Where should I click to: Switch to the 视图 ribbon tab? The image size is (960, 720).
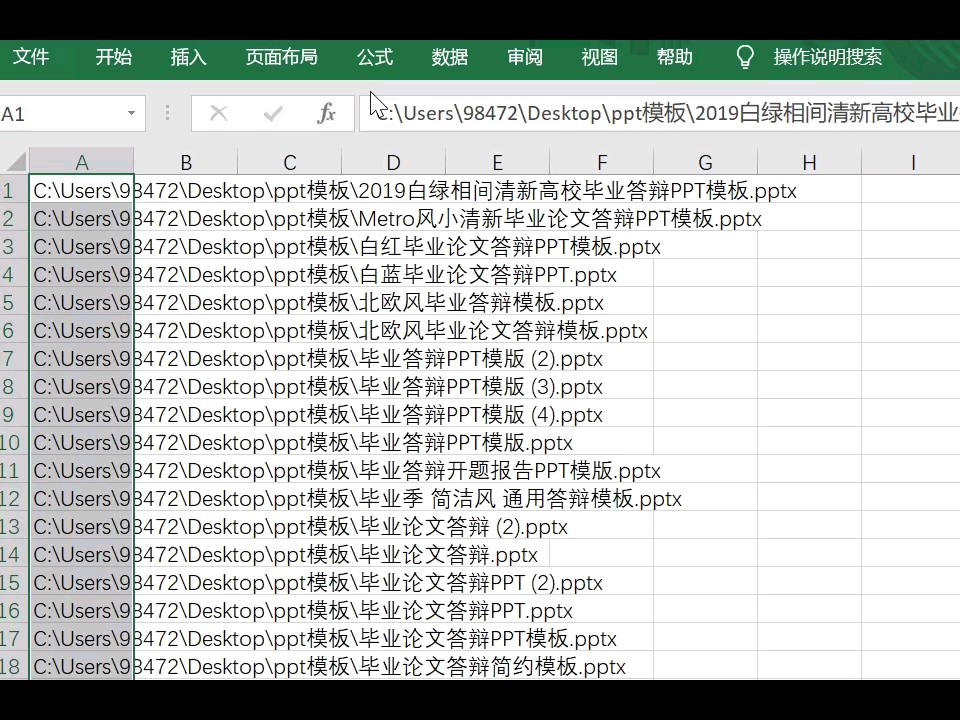click(598, 57)
